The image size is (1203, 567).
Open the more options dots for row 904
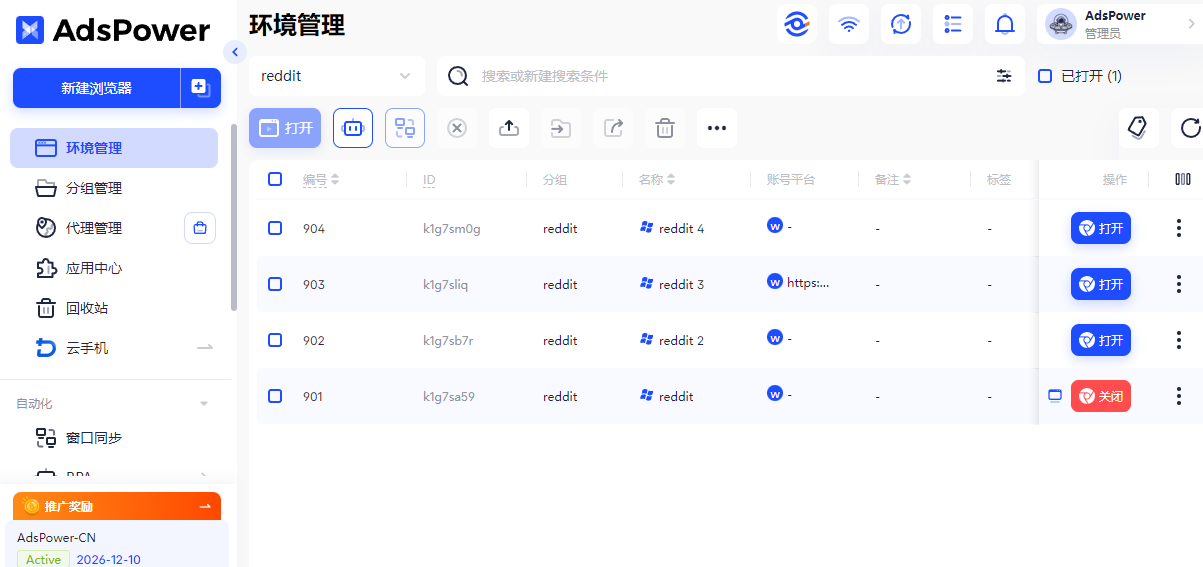coord(1179,228)
